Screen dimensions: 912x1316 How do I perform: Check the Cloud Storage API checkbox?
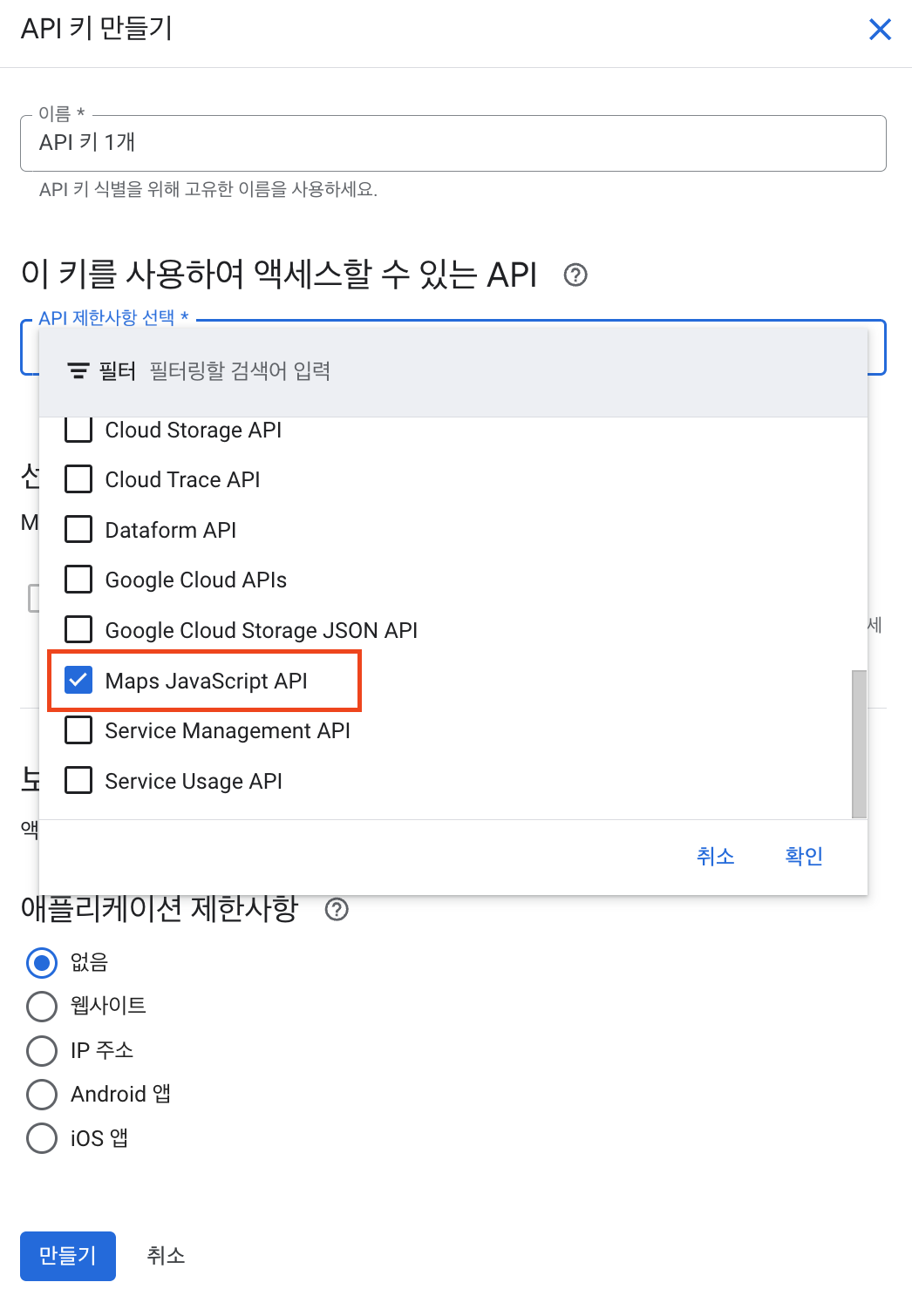(x=78, y=429)
